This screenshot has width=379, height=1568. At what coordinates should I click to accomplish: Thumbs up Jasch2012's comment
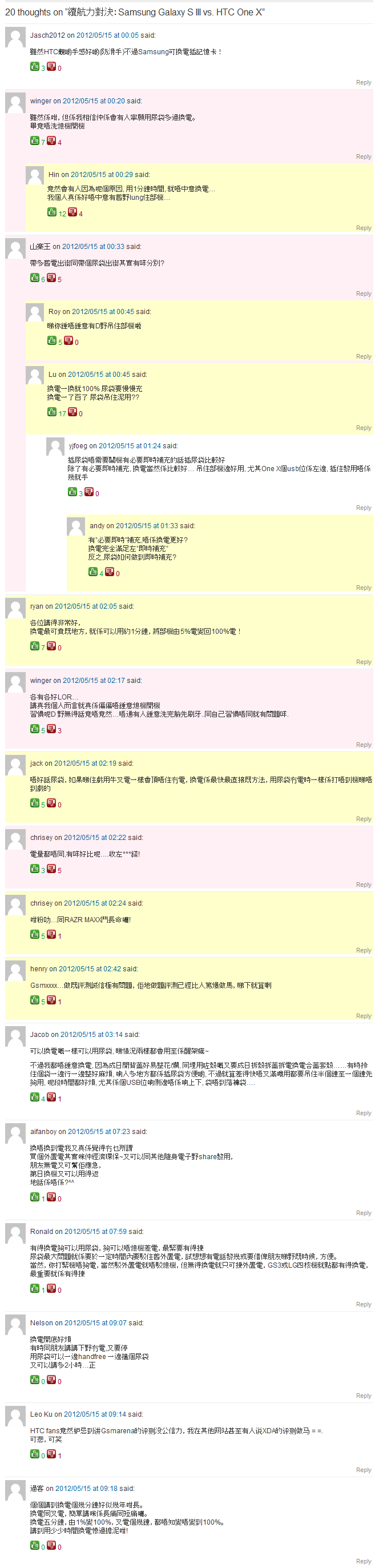pos(35,66)
